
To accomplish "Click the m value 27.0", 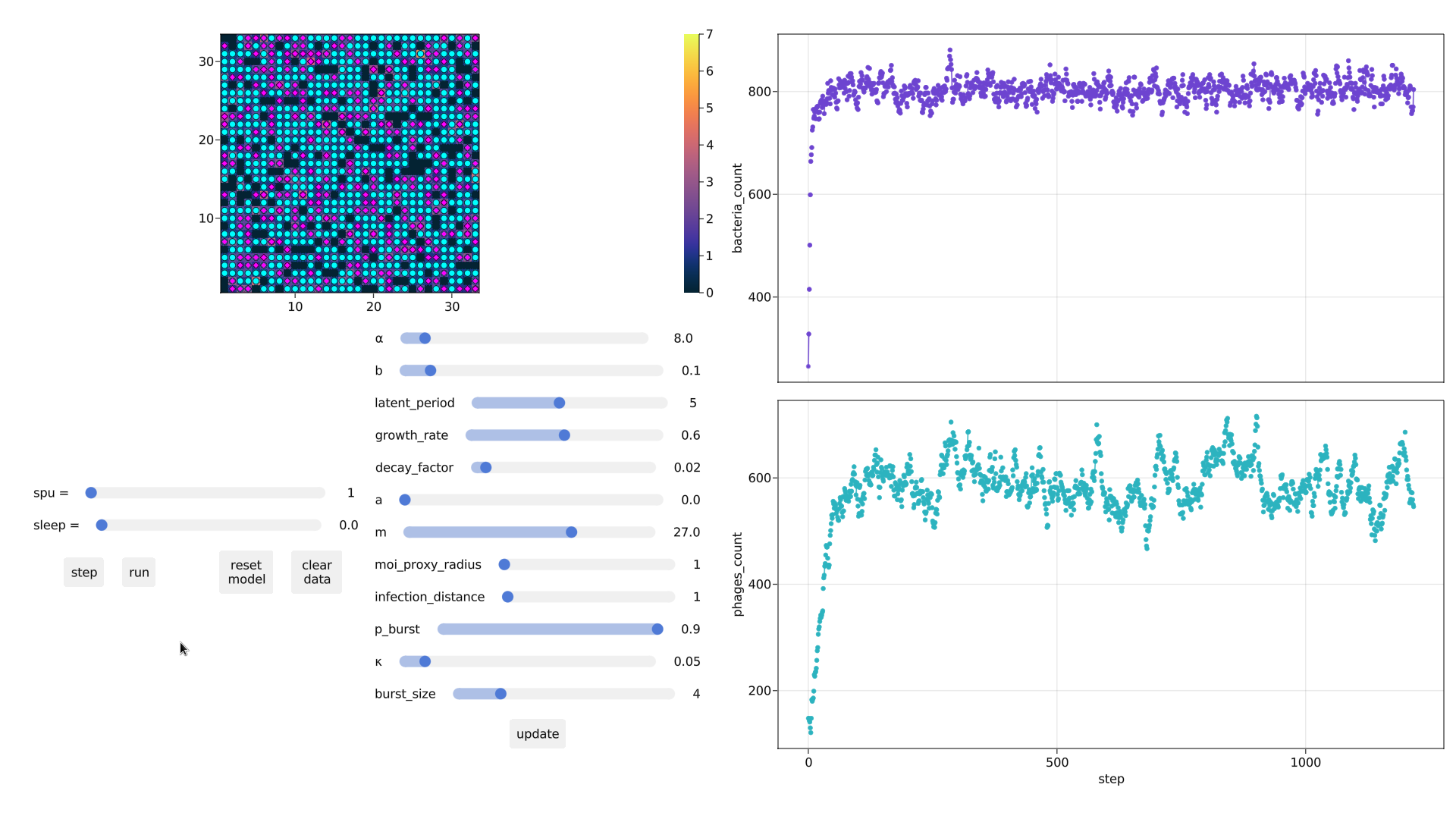I will [687, 532].
